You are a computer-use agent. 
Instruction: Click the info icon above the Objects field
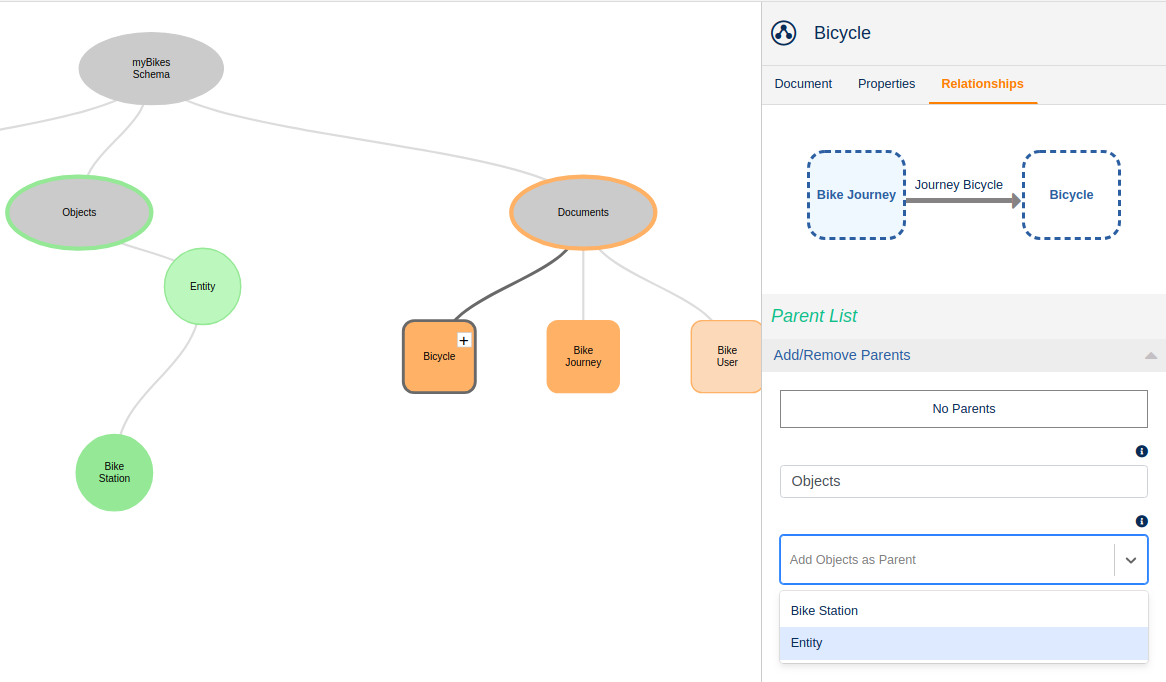tap(1141, 451)
